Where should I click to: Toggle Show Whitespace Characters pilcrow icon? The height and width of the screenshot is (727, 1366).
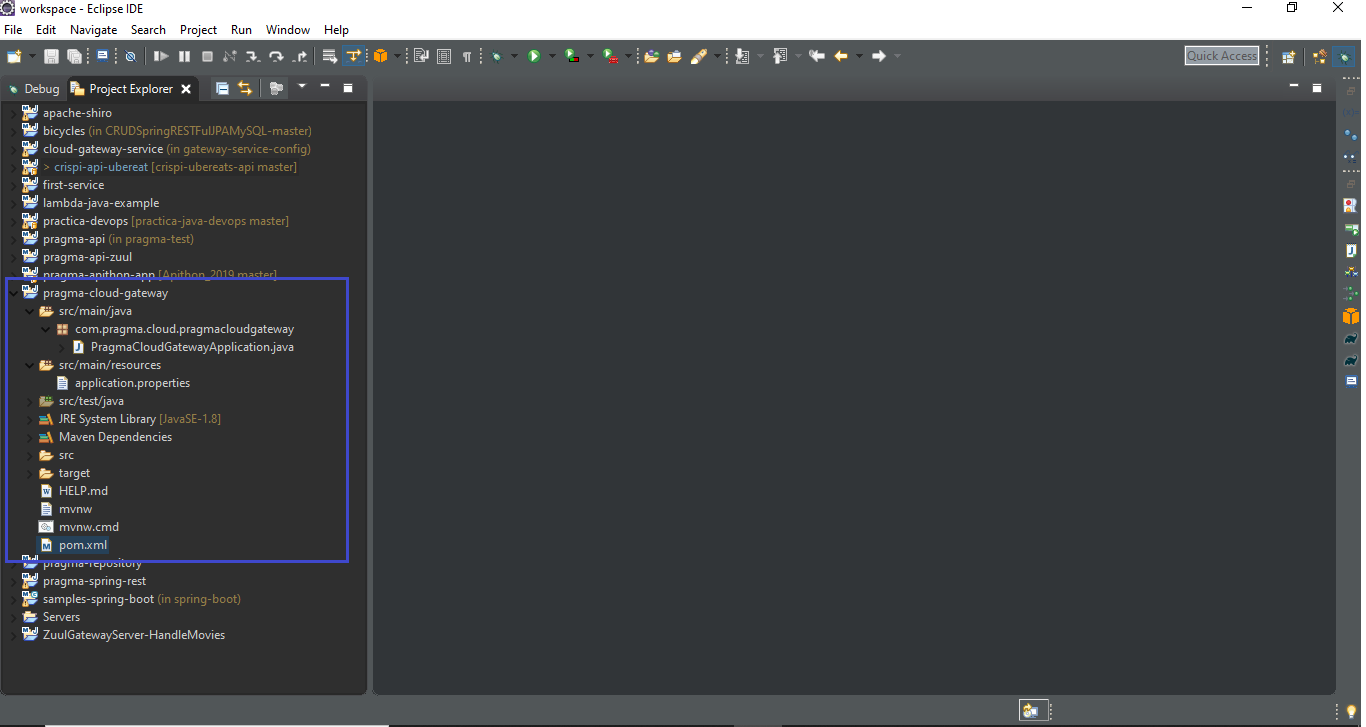(x=466, y=57)
